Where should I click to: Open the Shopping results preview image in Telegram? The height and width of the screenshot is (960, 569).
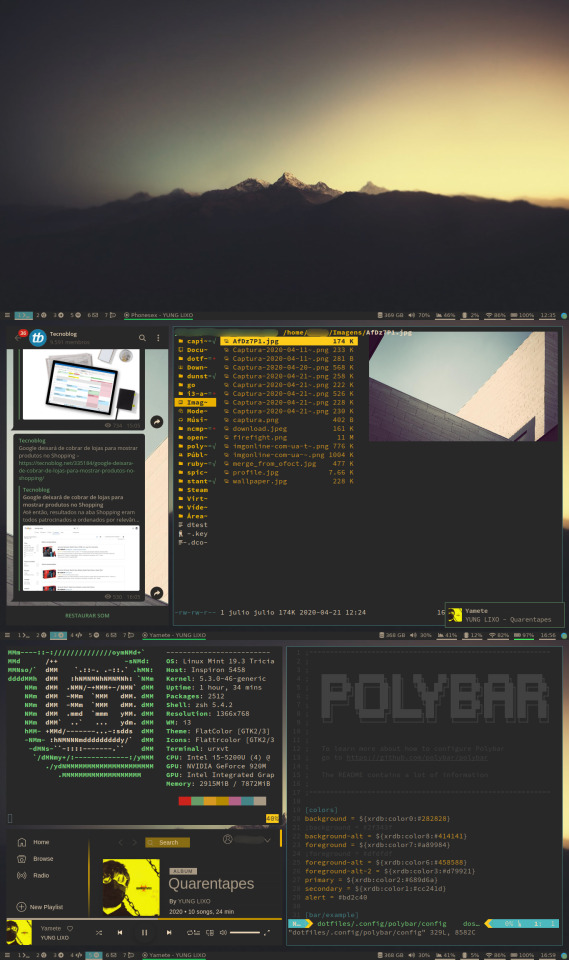(81, 557)
